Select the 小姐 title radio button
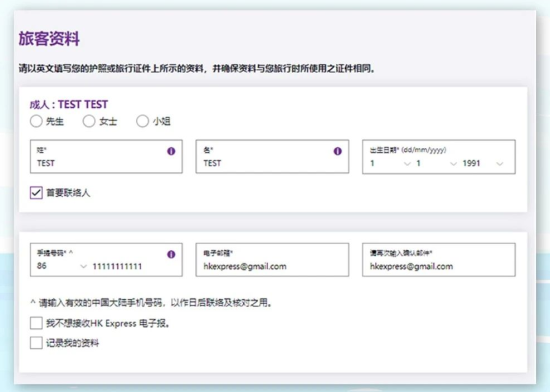 [142, 121]
